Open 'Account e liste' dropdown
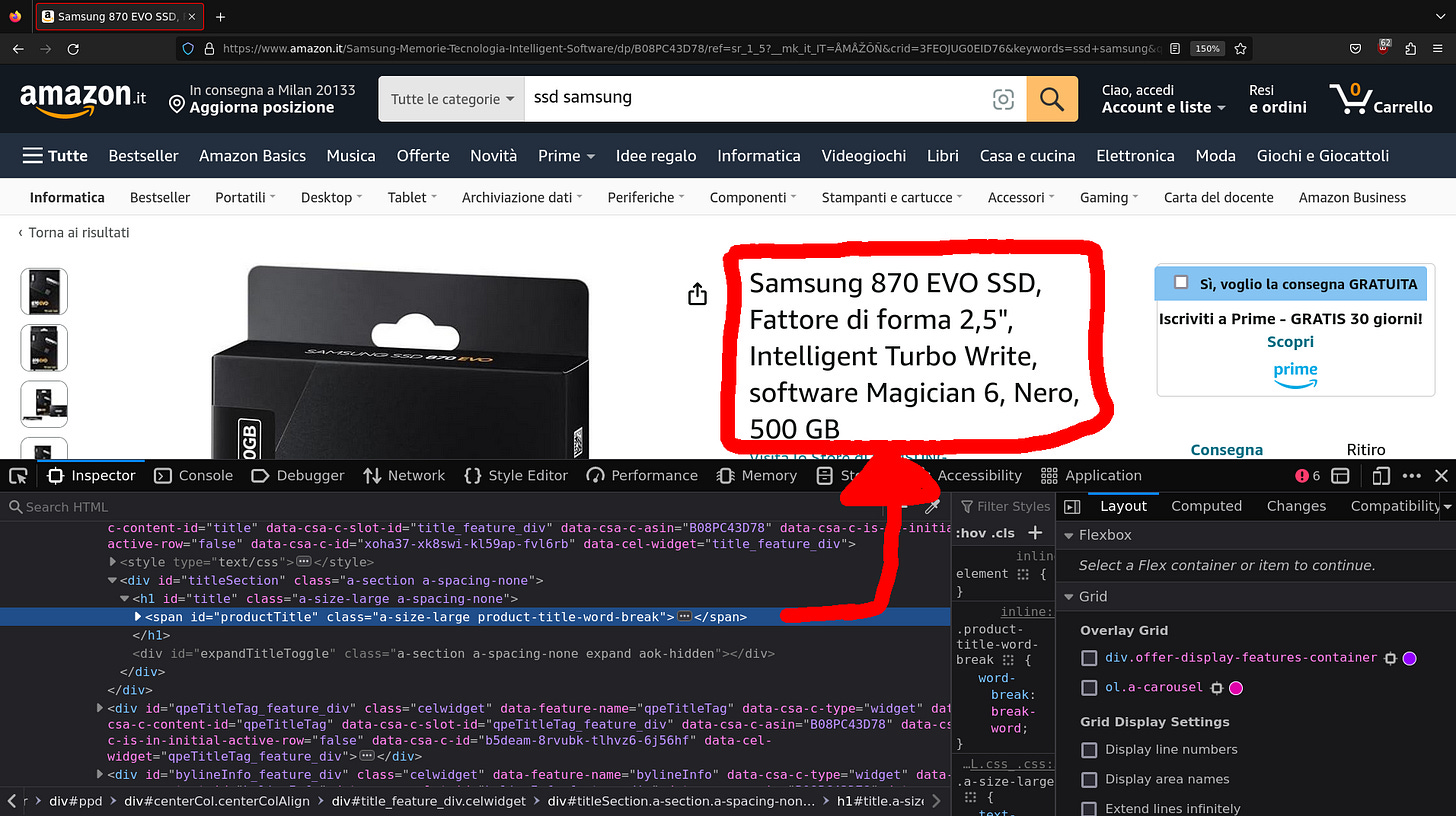1456x816 pixels. pos(1163,107)
